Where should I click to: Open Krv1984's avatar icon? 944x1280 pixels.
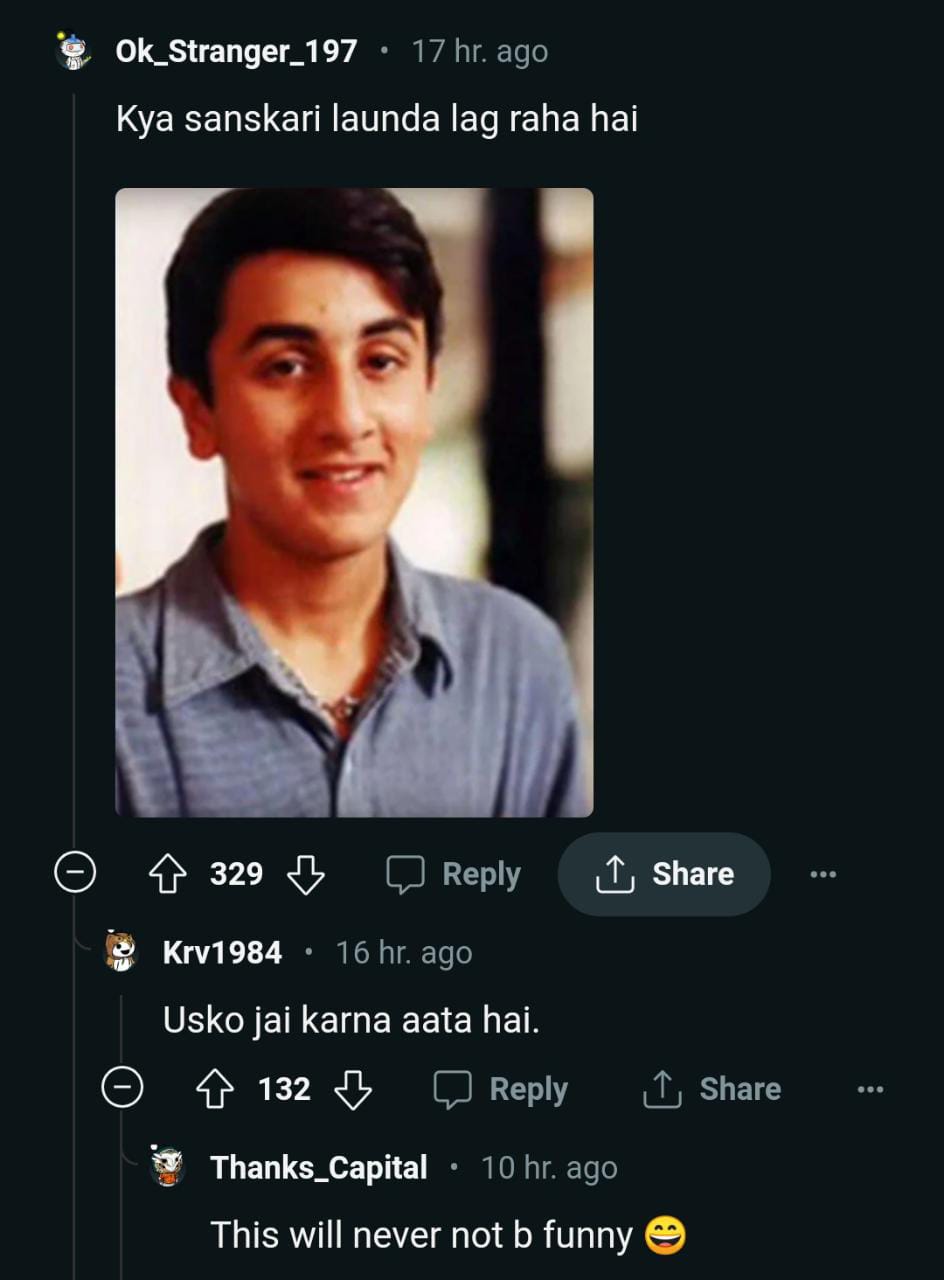121,952
